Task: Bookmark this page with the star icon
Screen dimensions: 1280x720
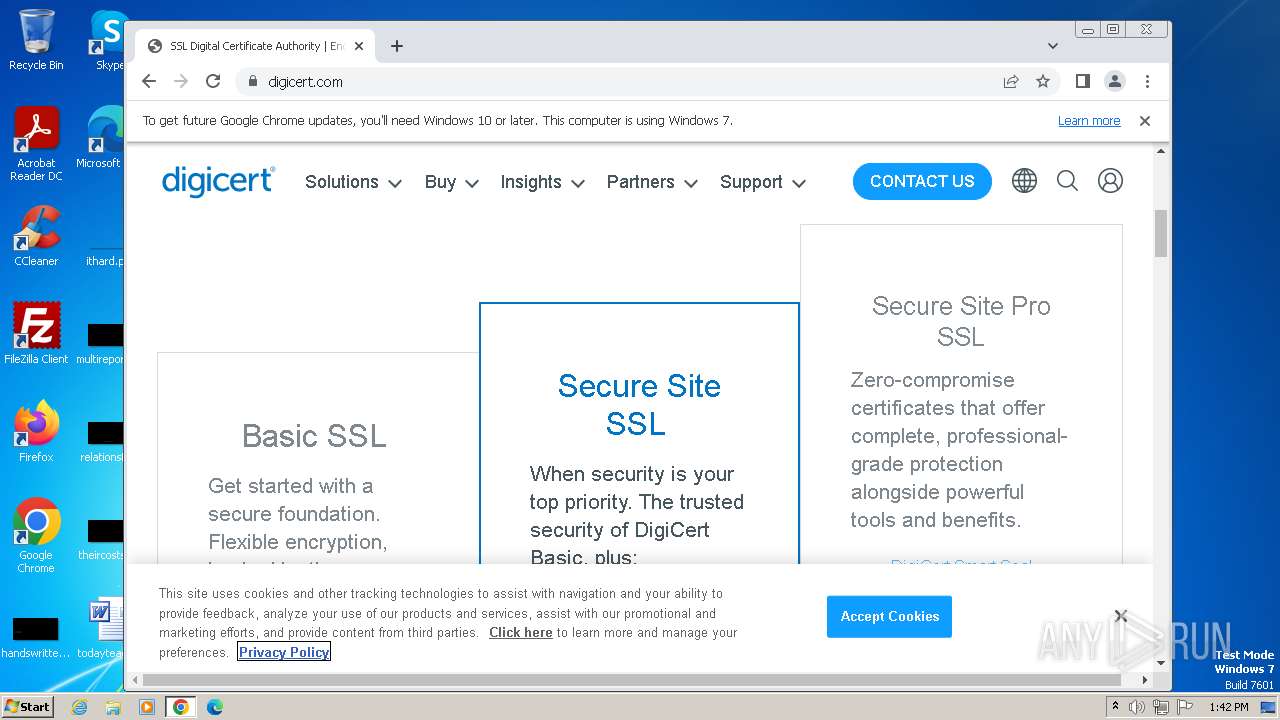Action: click(x=1043, y=82)
